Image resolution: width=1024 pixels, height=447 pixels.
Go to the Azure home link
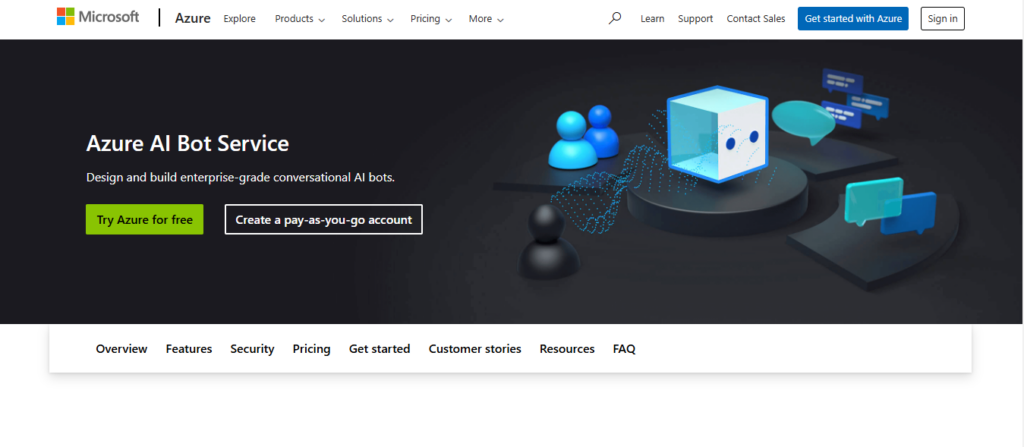coord(193,18)
